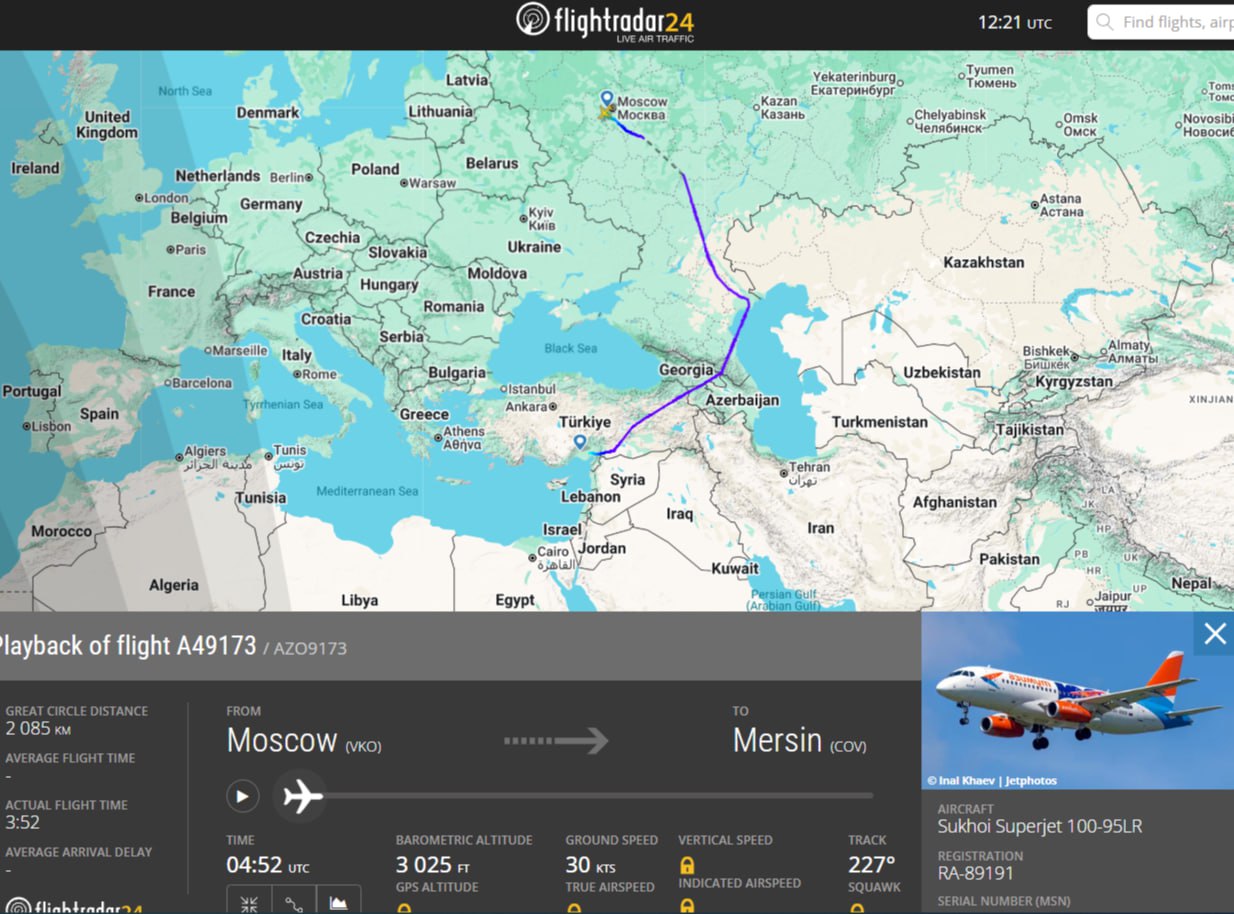Open the Sukhoi Superjet aircraft photo
Screen dimensions: 1234x914
1077,700
